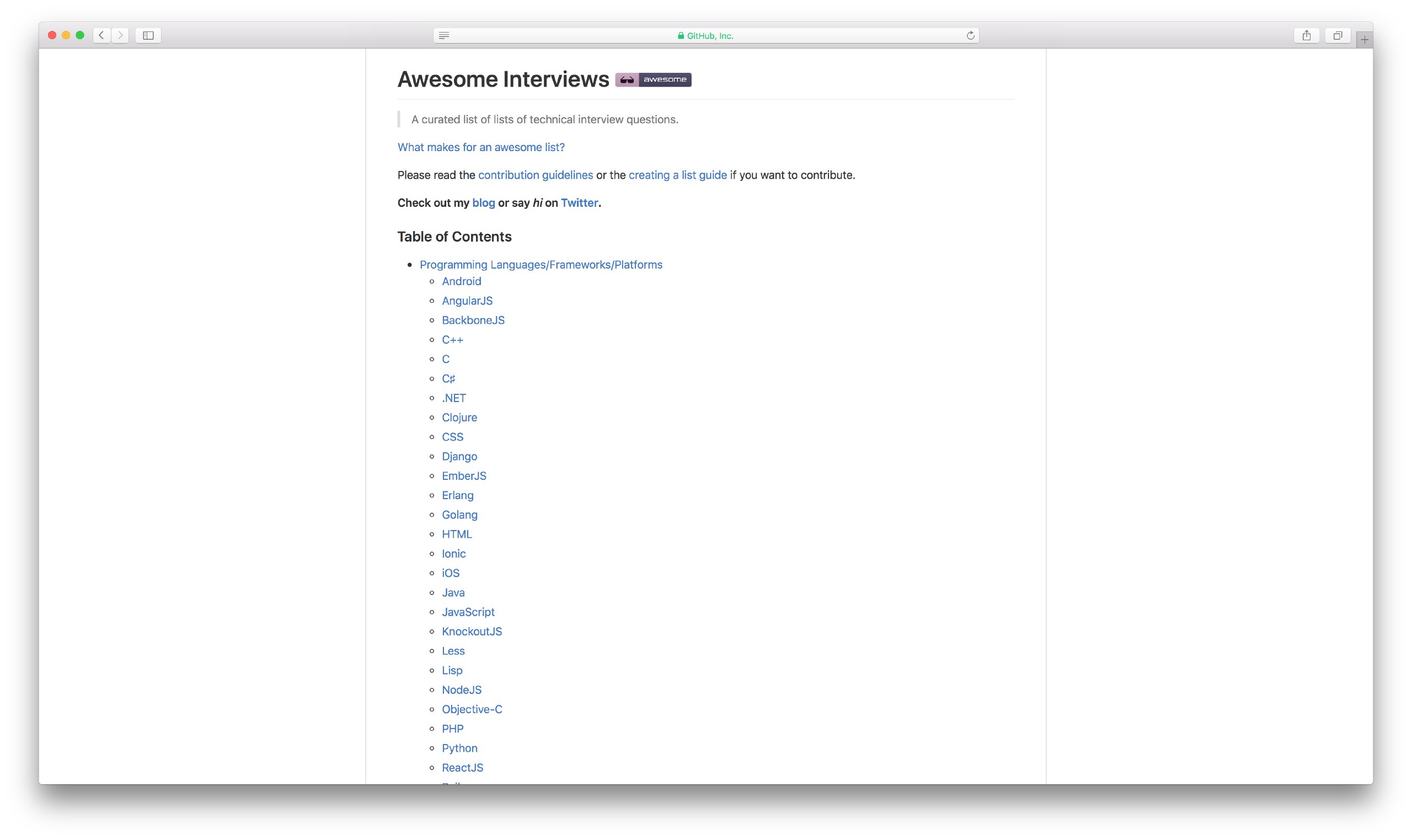Click the "A curated list of lists" quote text
Screen dimensions: 1412x840
coord(544,120)
